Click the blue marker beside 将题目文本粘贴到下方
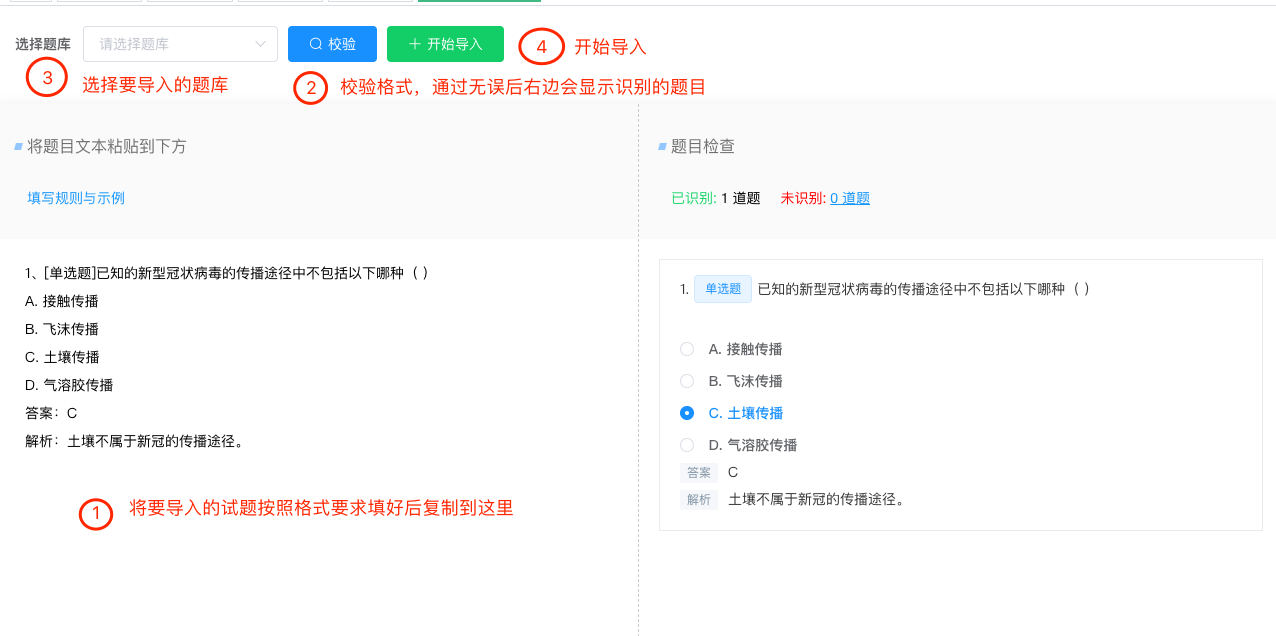This screenshot has height=636, width=1276. click(18, 147)
